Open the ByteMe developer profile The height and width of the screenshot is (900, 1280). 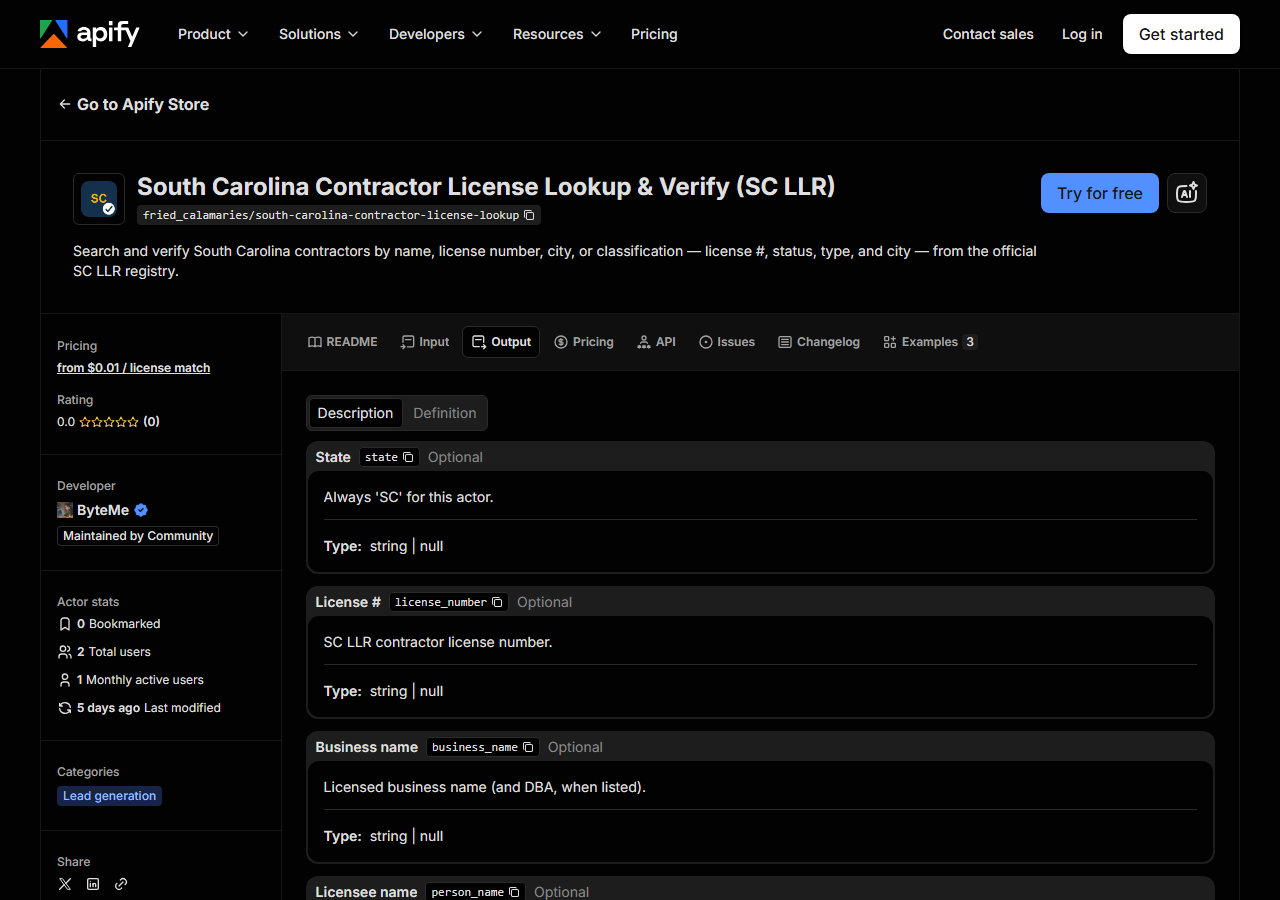[103, 510]
